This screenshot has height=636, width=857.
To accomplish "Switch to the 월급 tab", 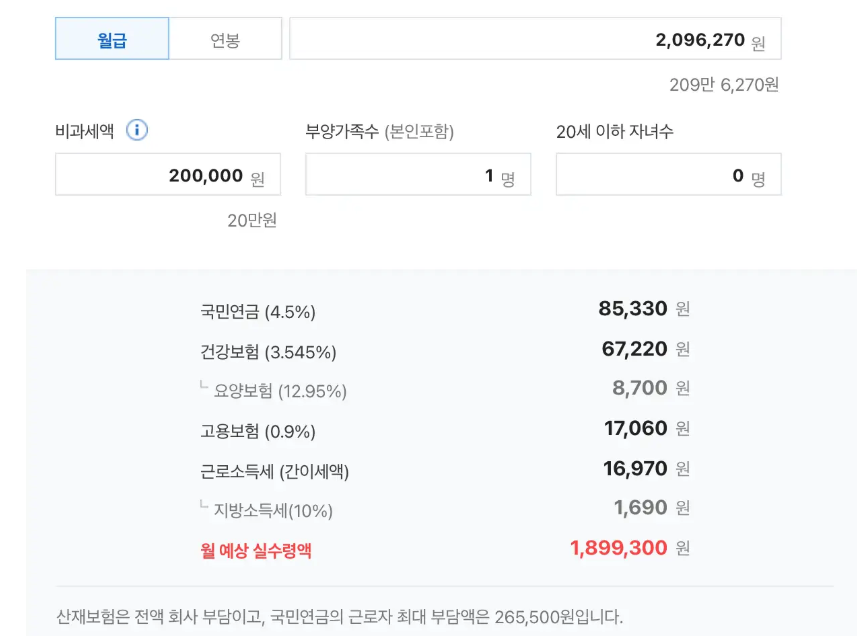I will [x=111, y=38].
